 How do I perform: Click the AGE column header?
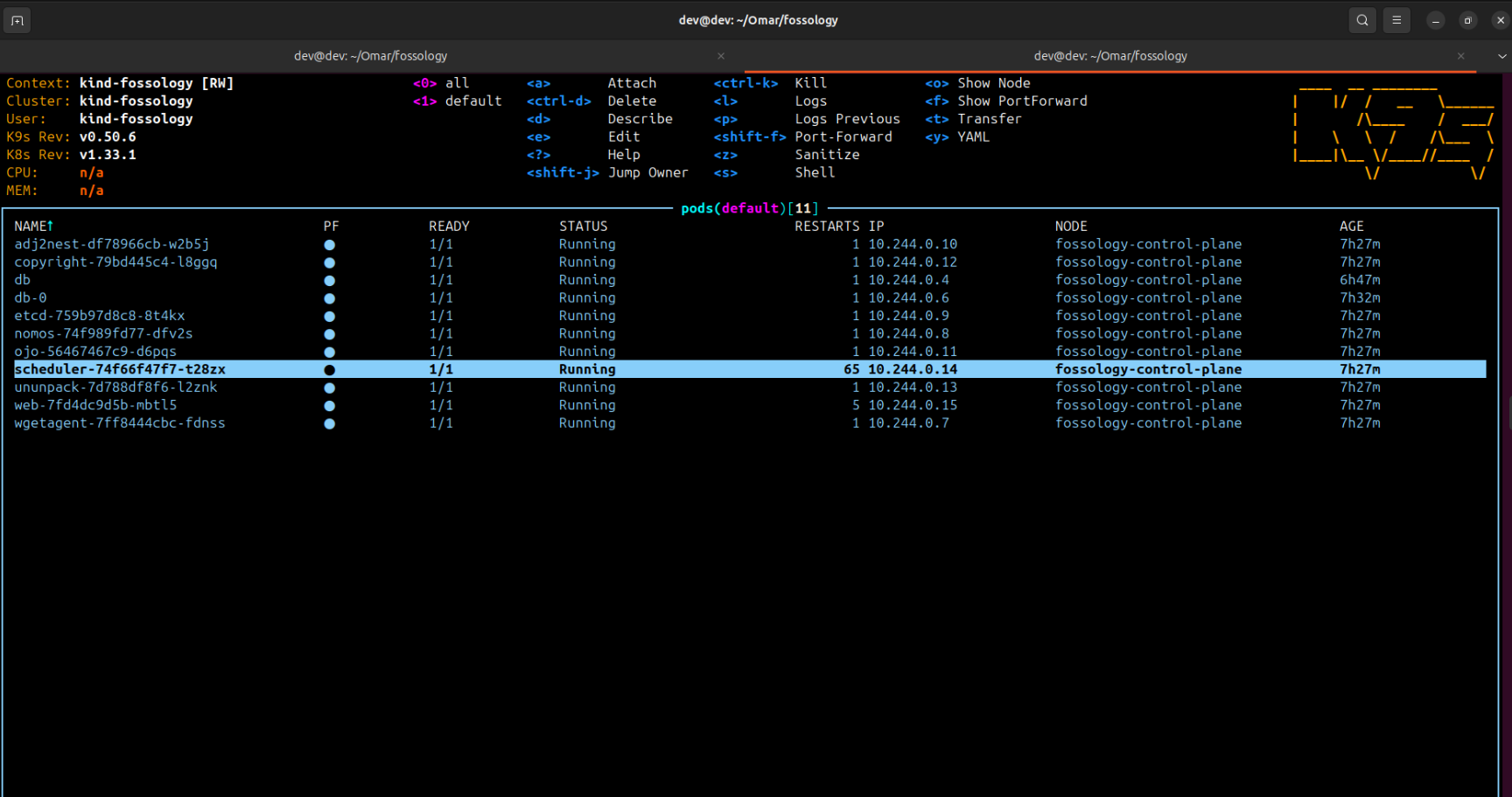point(1352,227)
